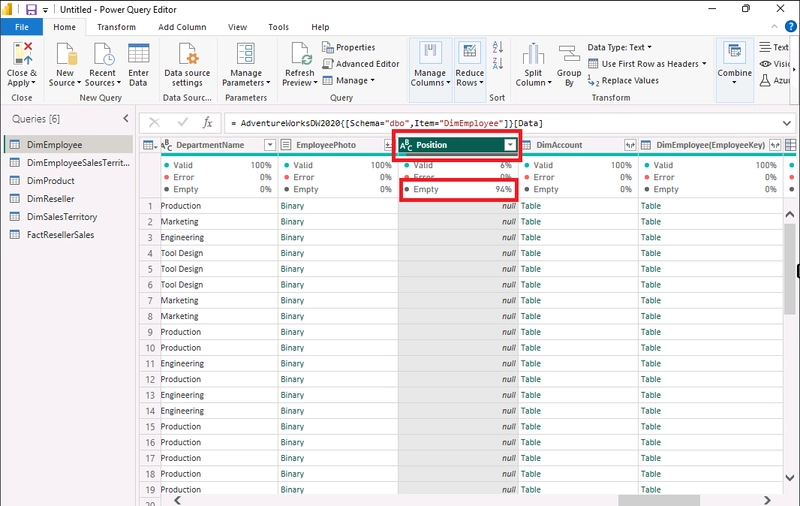The height and width of the screenshot is (506, 800).
Task: Open query Properties
Action: tap(349, 47)
